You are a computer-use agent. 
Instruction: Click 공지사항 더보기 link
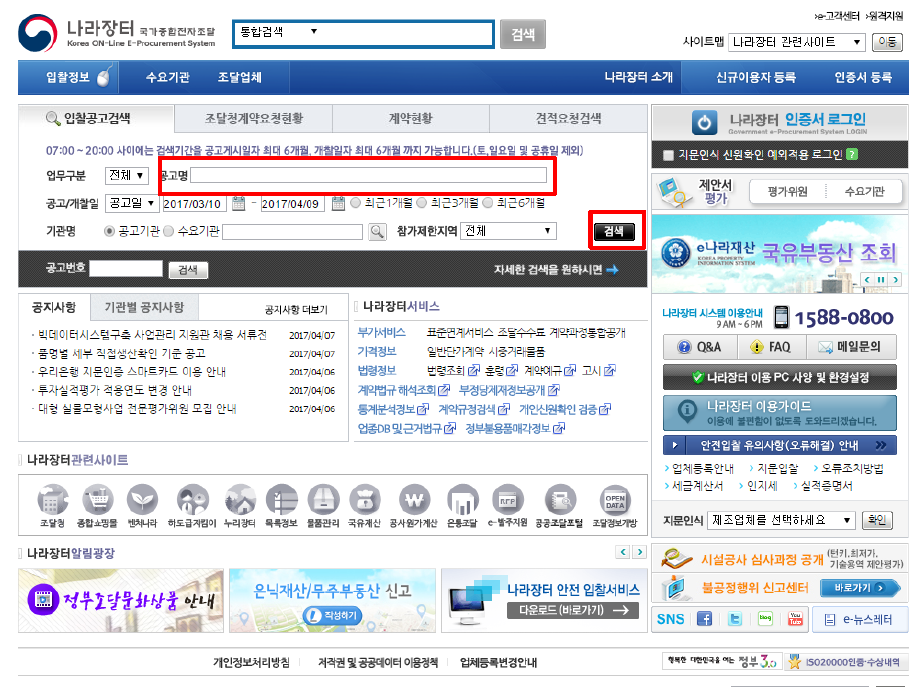point(296,310)
